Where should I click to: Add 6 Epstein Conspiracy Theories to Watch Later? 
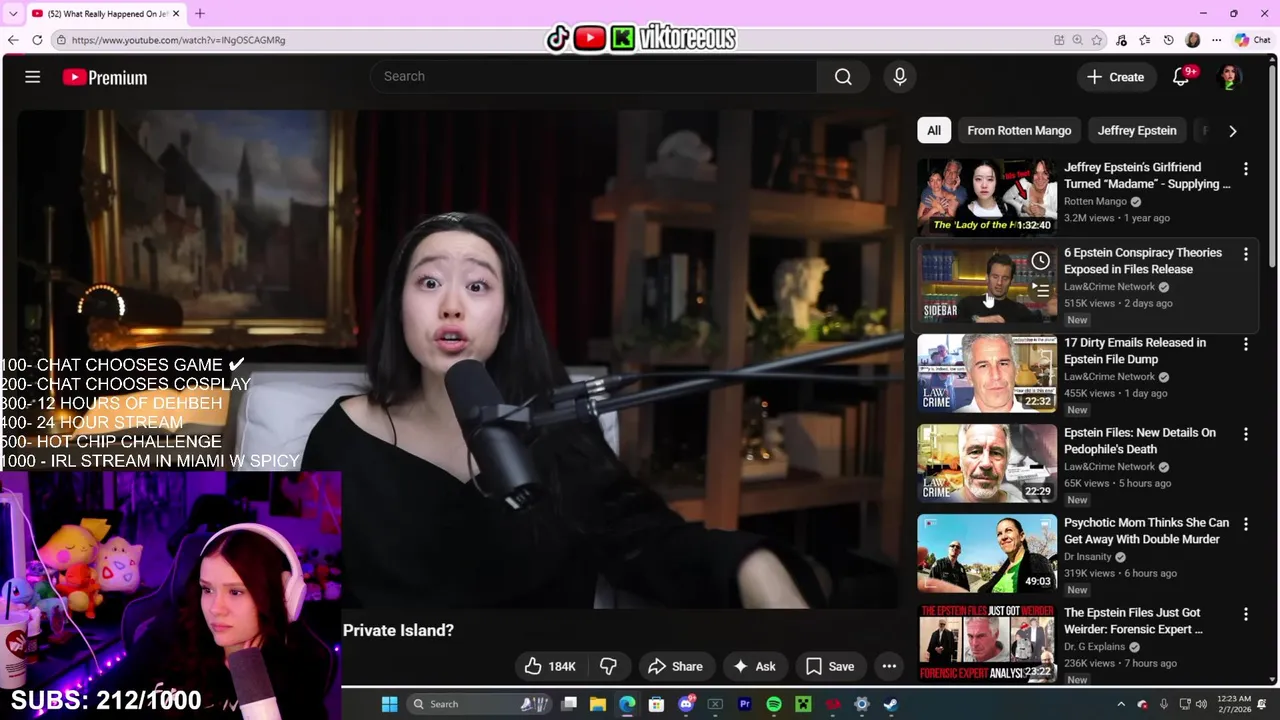tap(1040, 261)
